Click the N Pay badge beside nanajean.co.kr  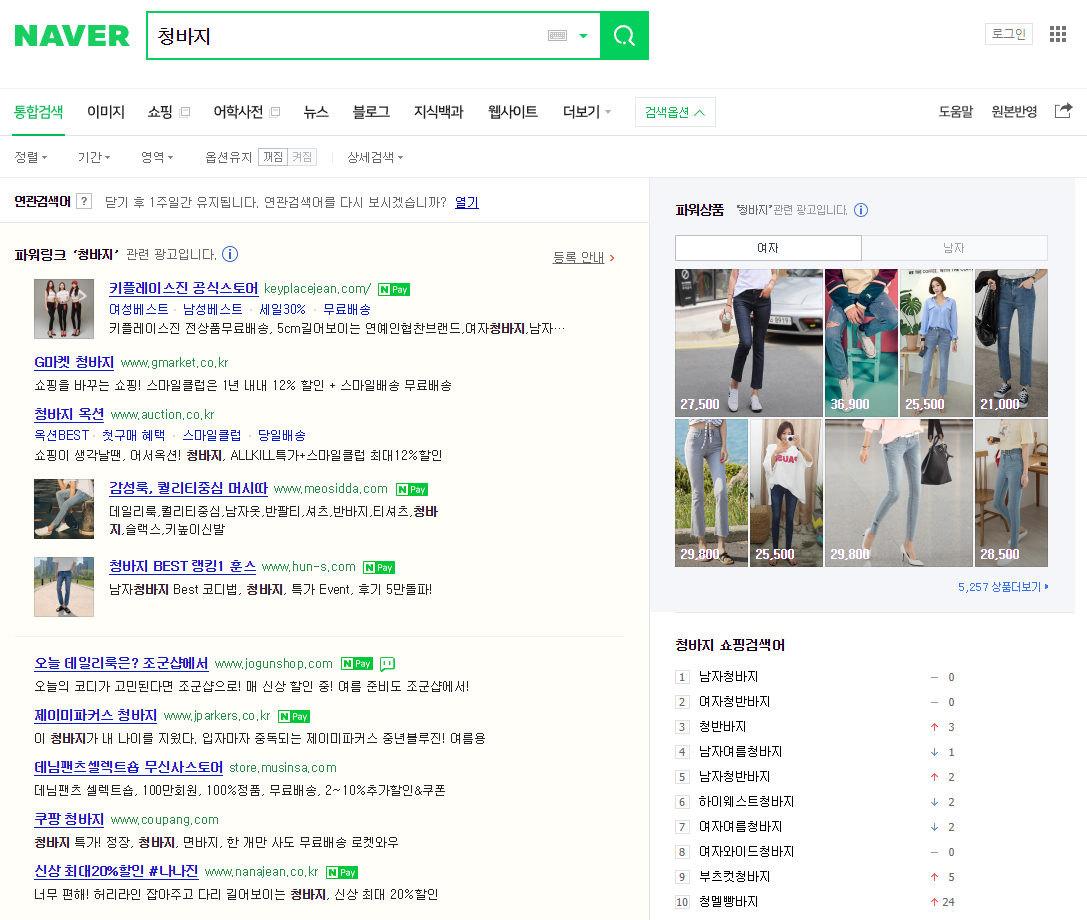point(342,872)
